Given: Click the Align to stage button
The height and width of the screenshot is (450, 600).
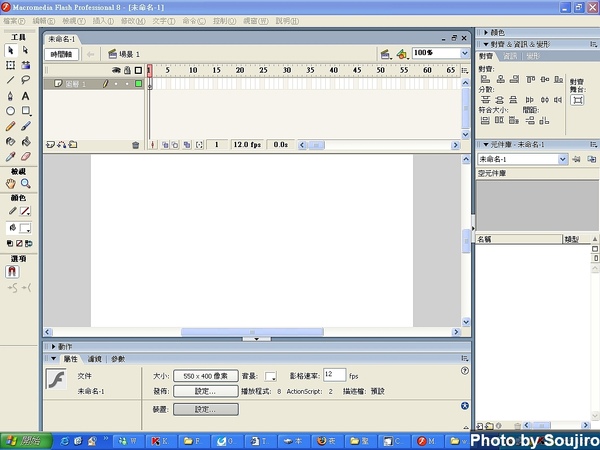Looking at the screenshot, I should (577, 100).
